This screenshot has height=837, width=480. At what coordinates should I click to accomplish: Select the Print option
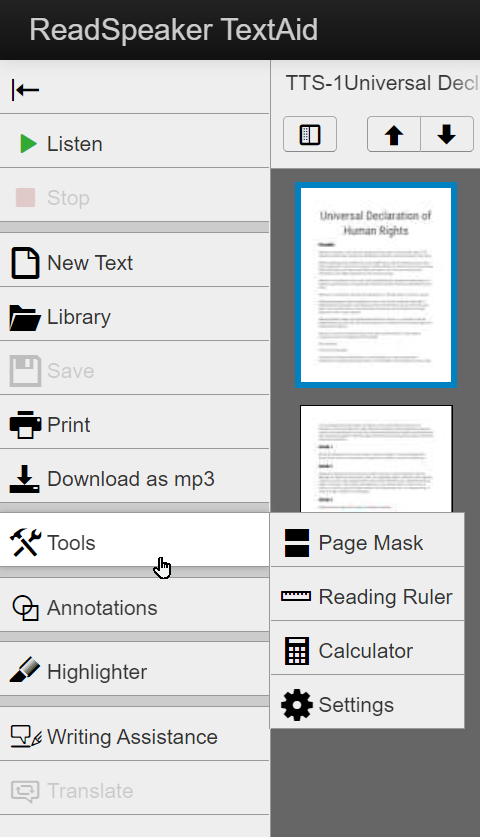[x=134, y=423]
